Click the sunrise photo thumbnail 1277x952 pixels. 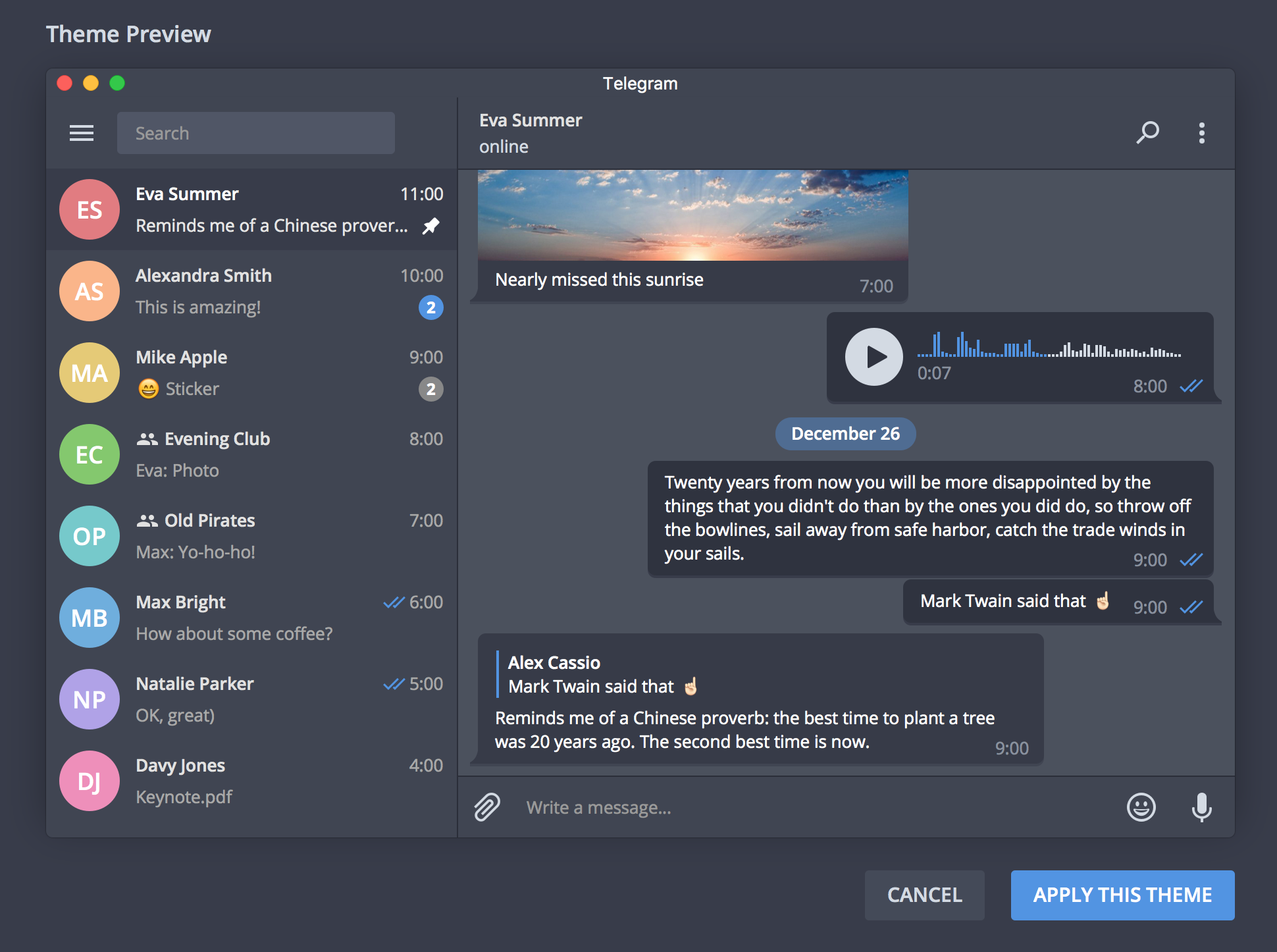[692, 215]
